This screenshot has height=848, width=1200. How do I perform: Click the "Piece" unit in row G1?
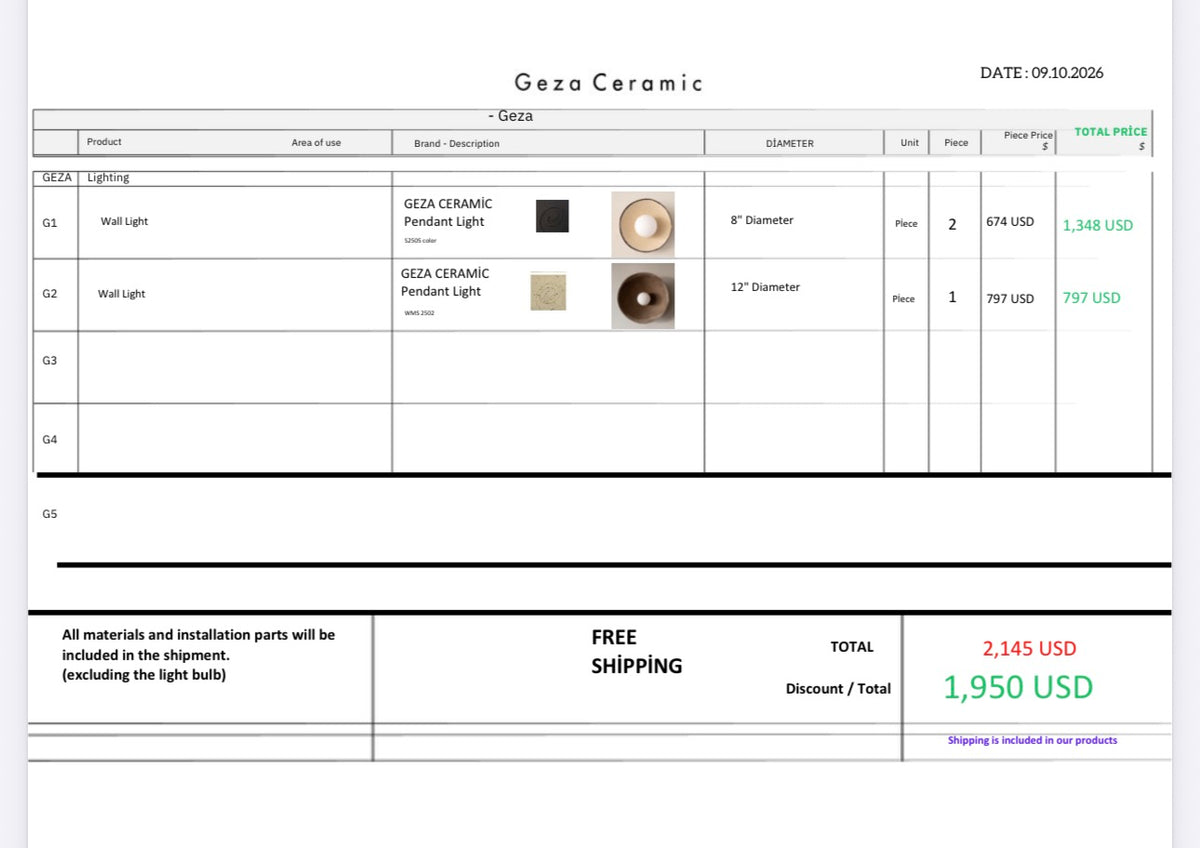[906, 224]
